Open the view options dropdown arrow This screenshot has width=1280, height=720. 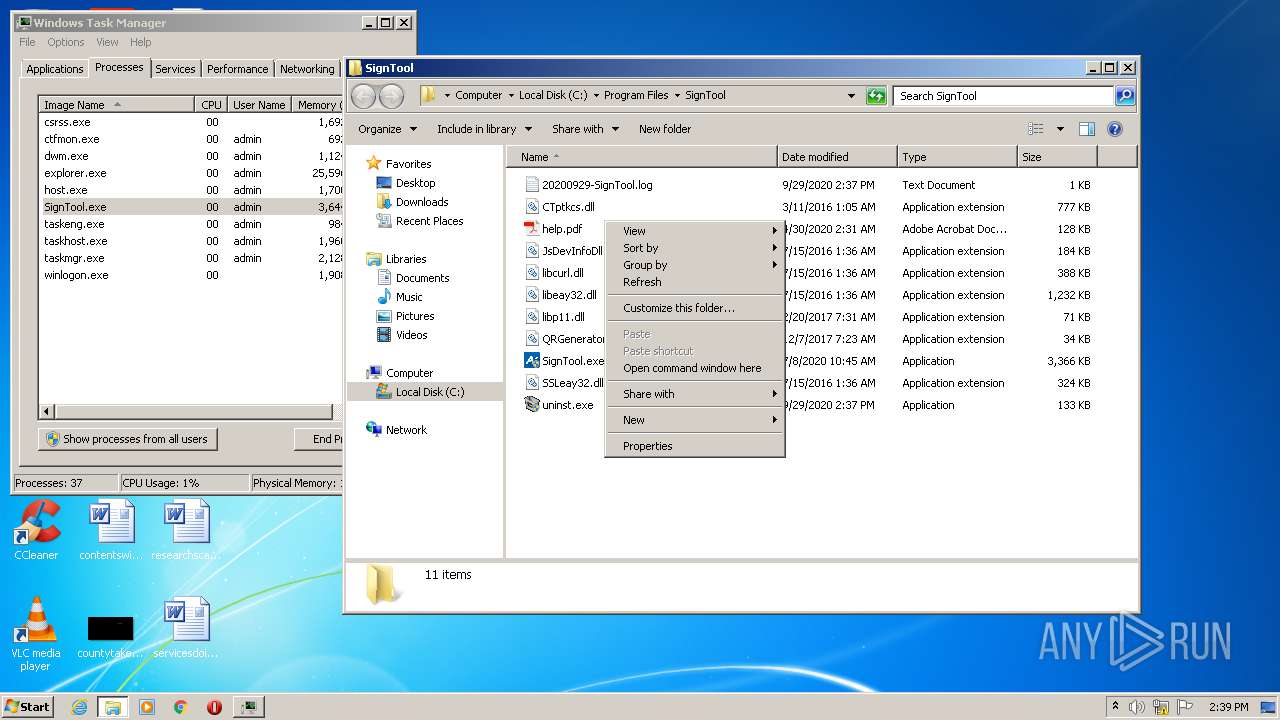tap(1060, 129)
